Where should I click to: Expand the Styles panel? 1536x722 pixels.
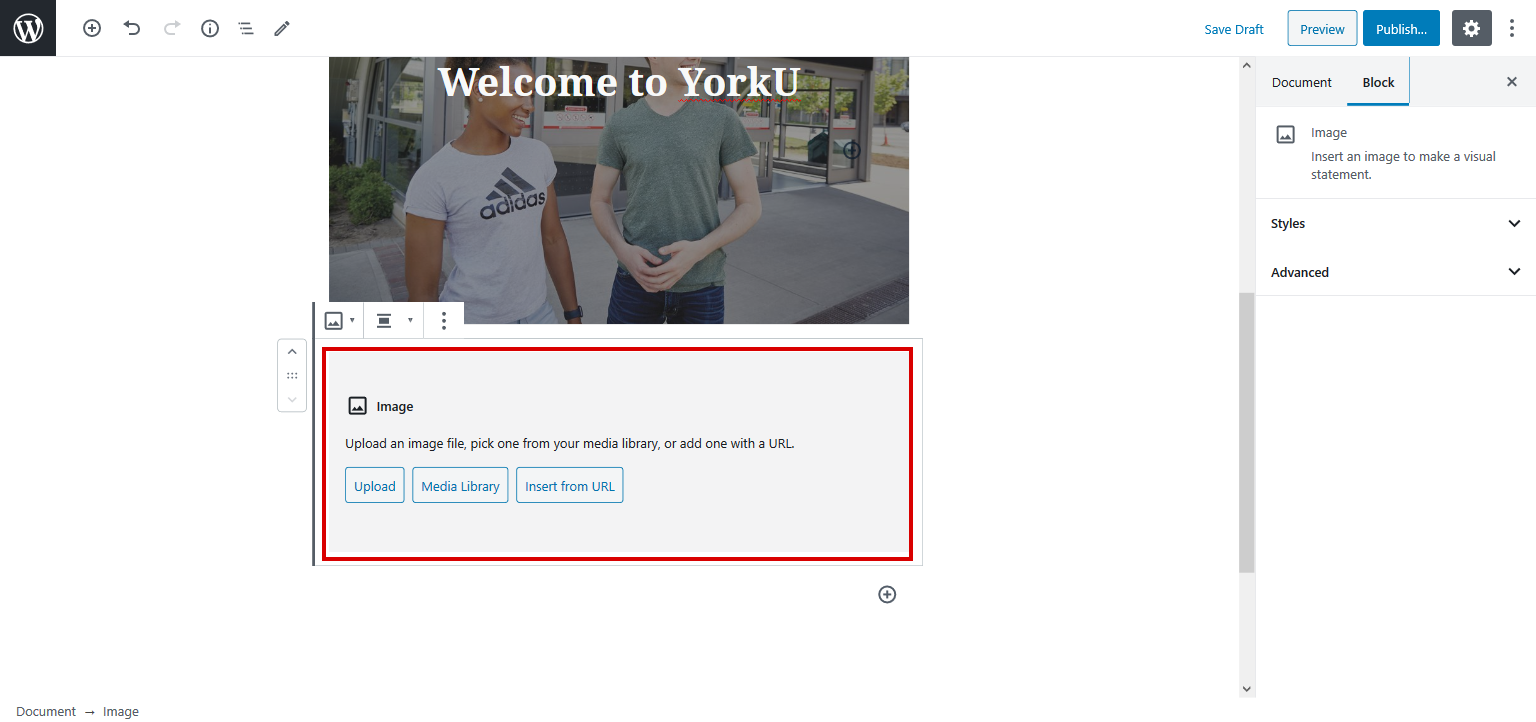click(x=1396, y=223)
